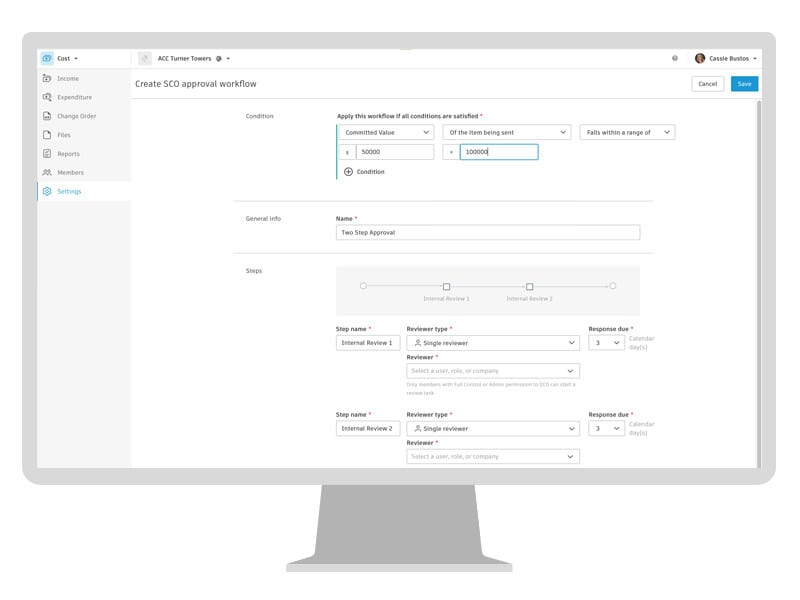Click the plus circle add Condition icon
The height and width of the screenshot is (600, 800).
(x=348, y=172)
